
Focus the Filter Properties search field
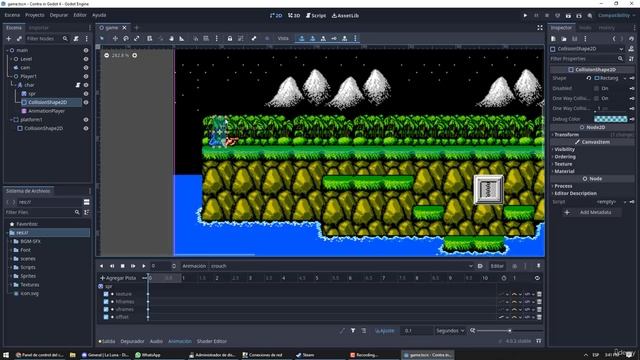click(587, 59)
